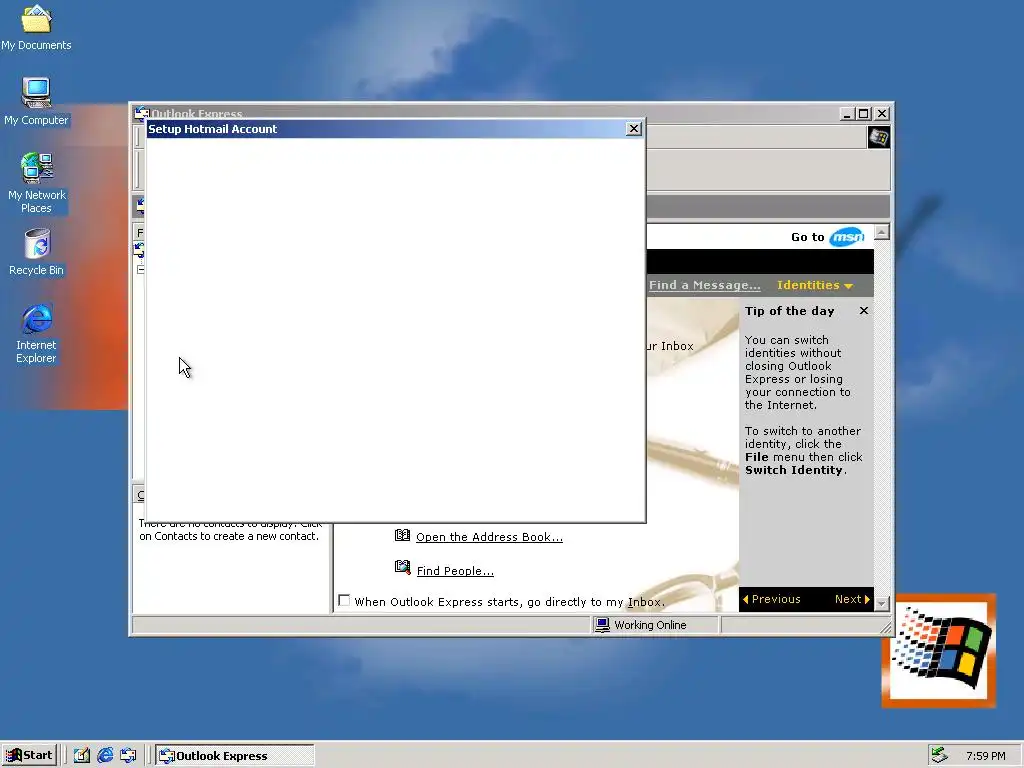Click scrollbar down arrow in Outlook Express

click(882, 603)
